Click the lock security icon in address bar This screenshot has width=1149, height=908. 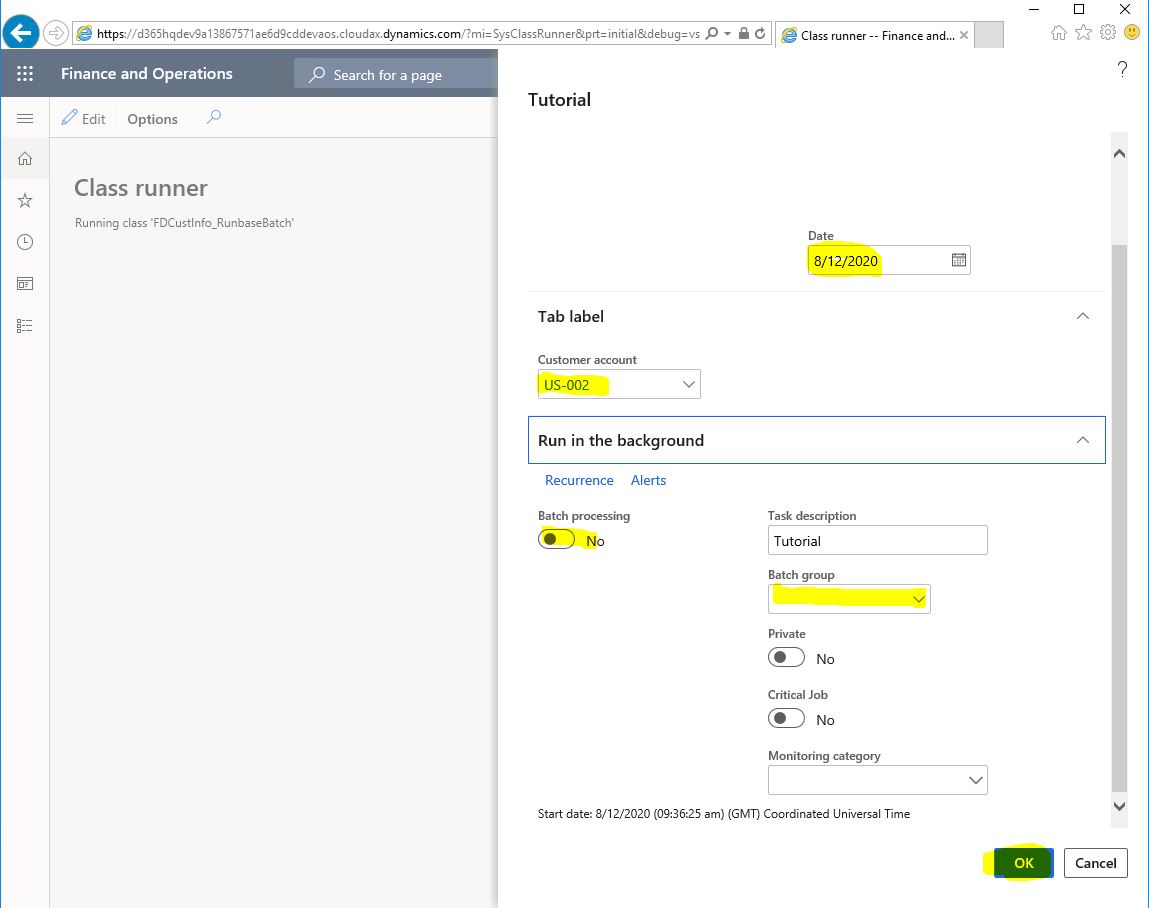tap(744, 34)
